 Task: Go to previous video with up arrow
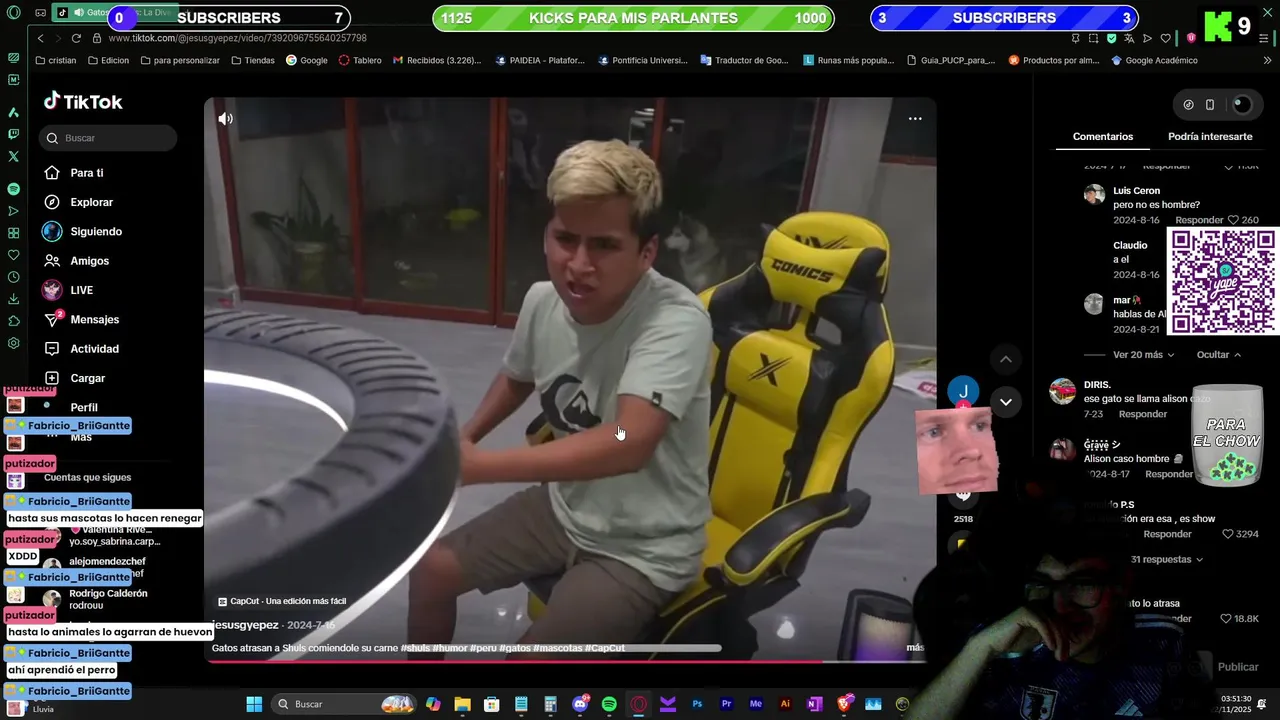pyautogui.click(x=1006, y=359)
